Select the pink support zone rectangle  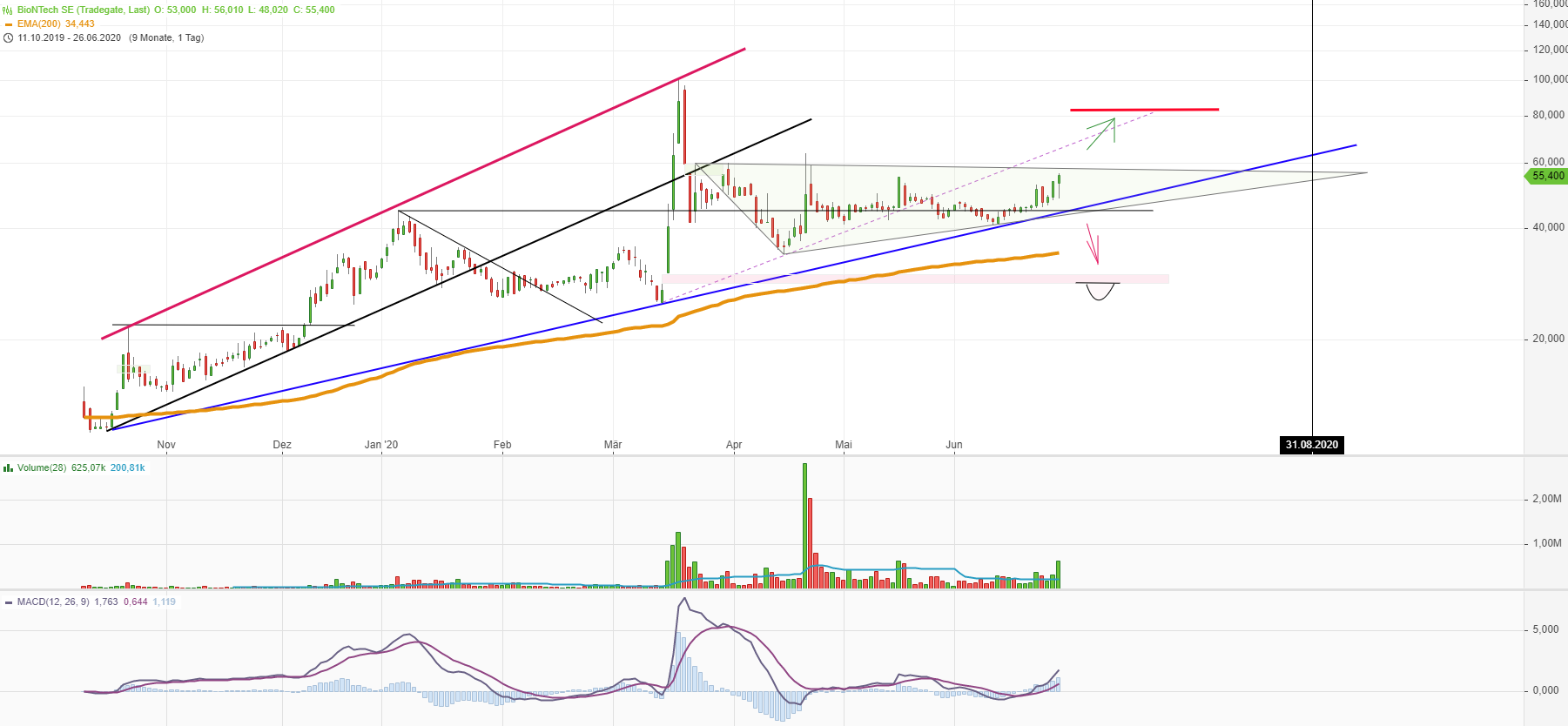coord(916,279)
